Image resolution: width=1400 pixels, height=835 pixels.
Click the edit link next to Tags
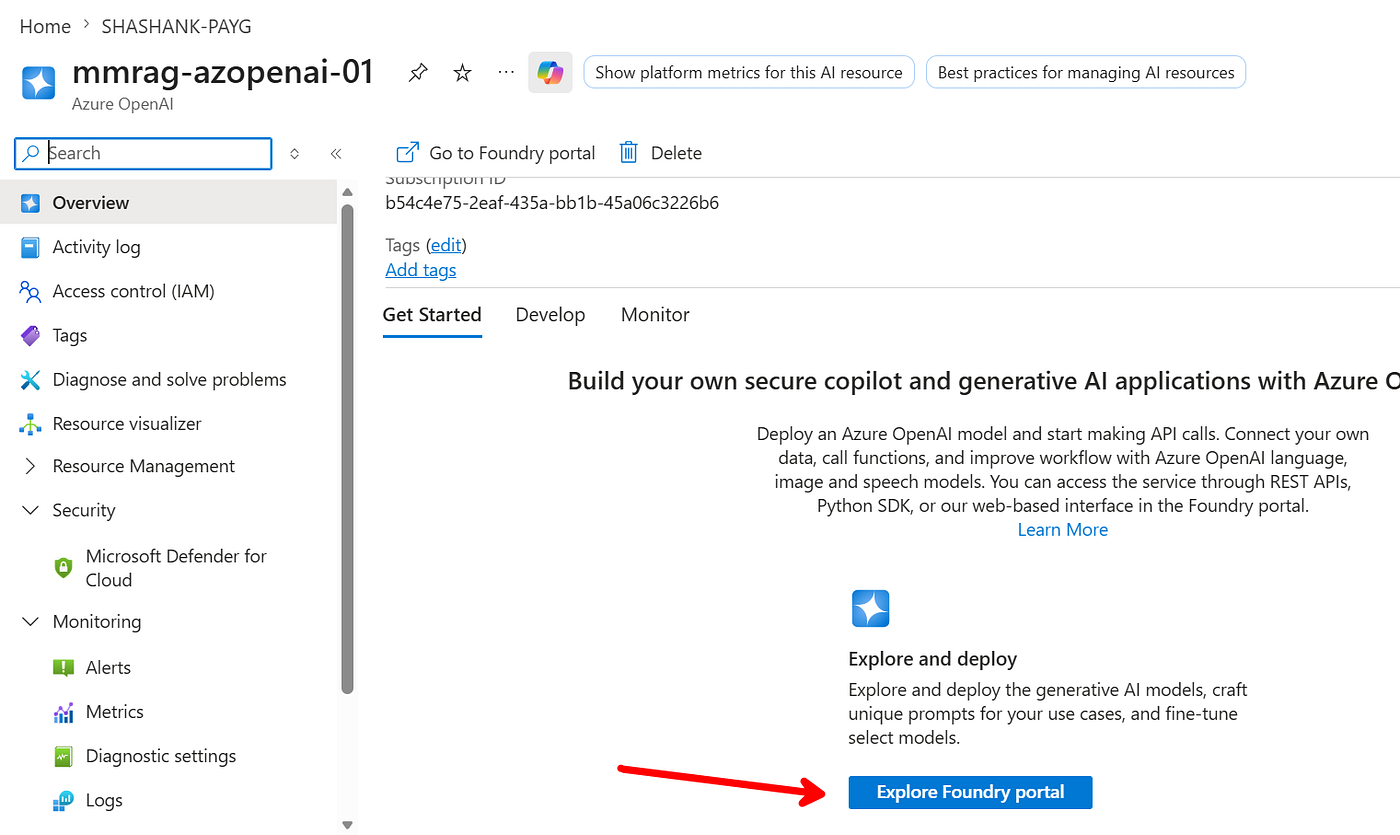[446, 245]
